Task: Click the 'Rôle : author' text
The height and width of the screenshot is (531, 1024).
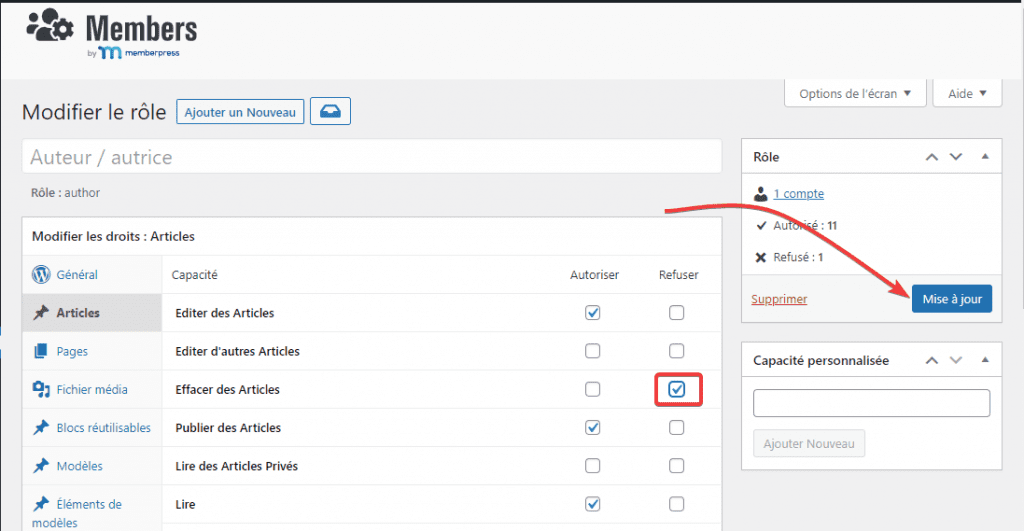Action: [x=65, y=193]
